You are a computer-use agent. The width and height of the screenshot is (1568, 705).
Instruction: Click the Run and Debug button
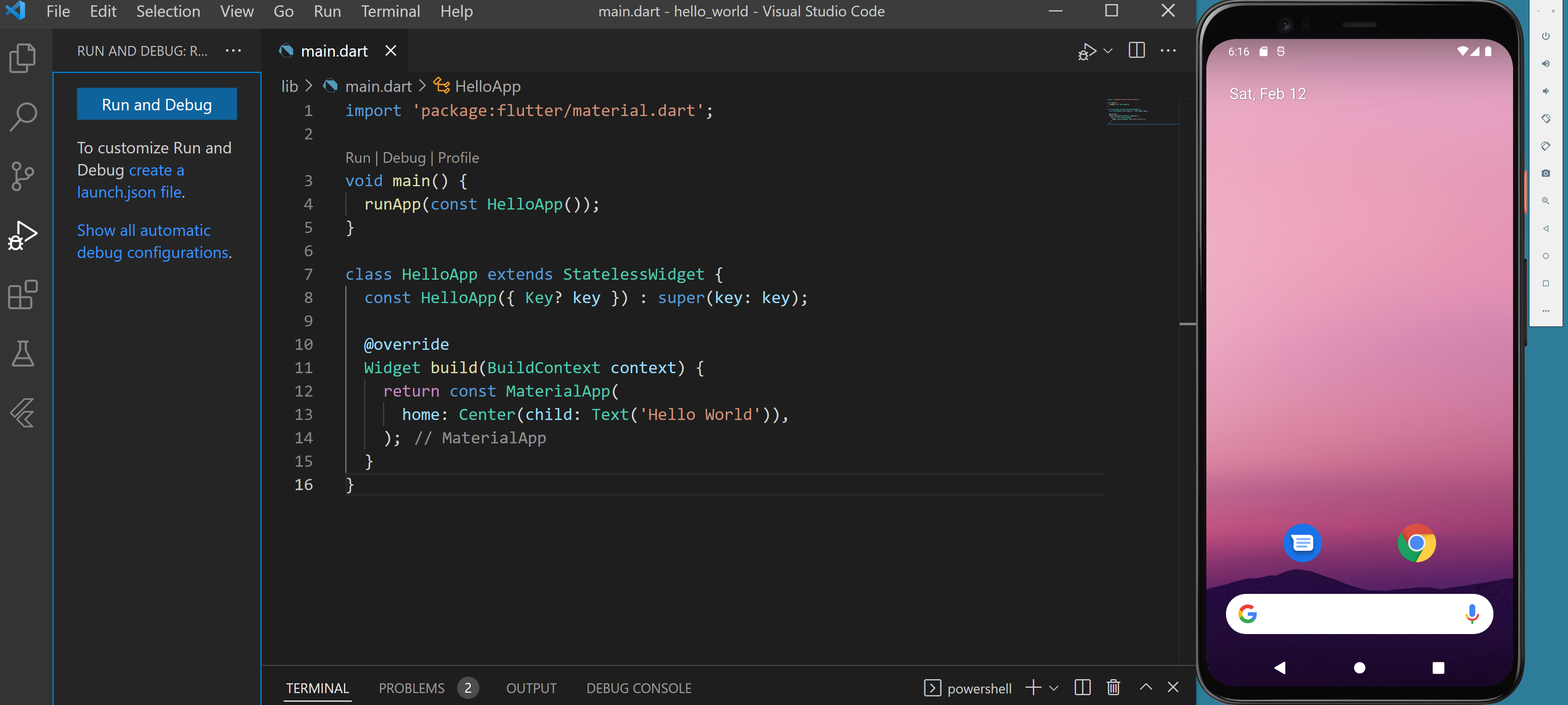click(x=157, y=105)
